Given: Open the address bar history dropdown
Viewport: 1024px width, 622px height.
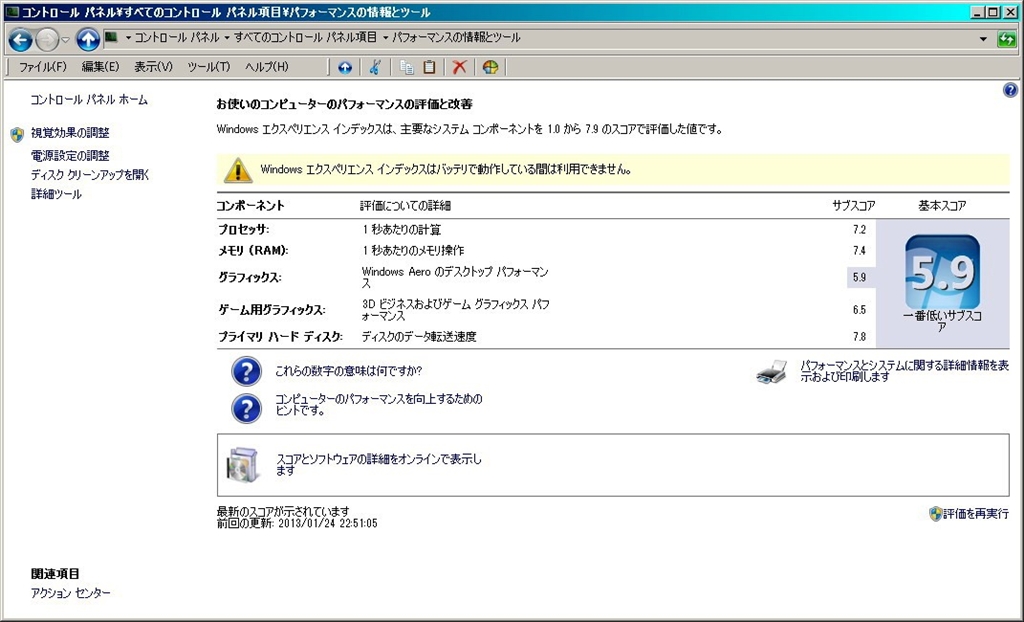Looking at the screenshot, I should point(984,39).
